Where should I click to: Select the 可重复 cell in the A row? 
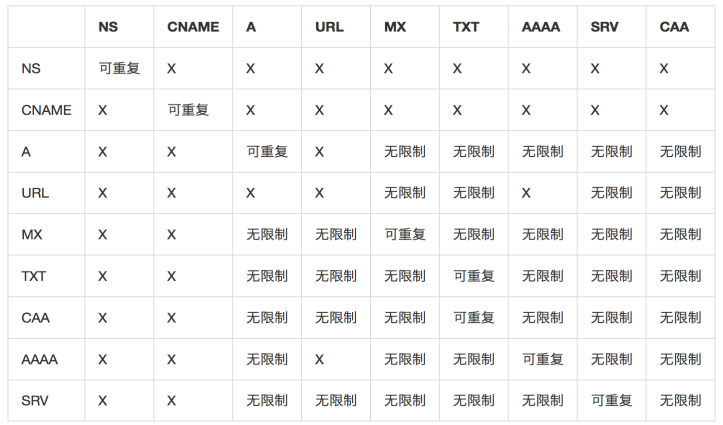267,152
